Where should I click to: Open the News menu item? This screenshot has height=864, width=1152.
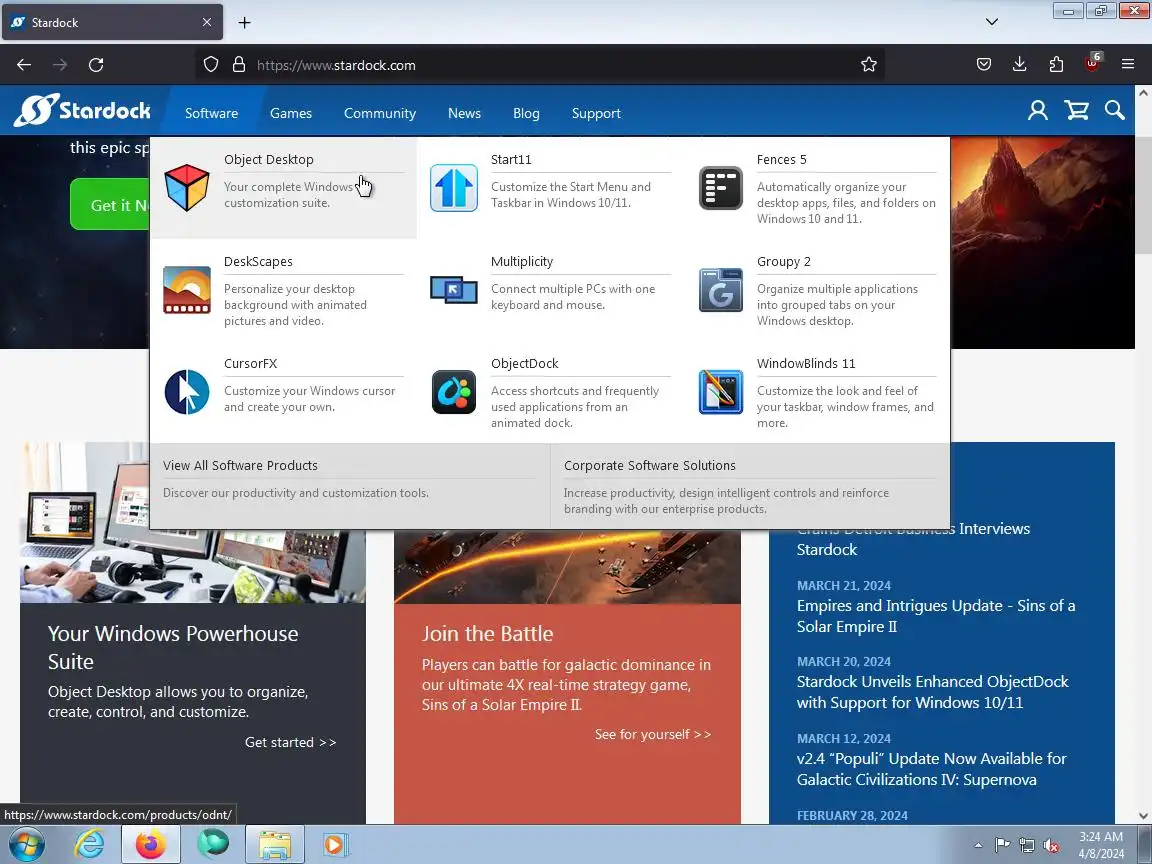click(464, 113)
